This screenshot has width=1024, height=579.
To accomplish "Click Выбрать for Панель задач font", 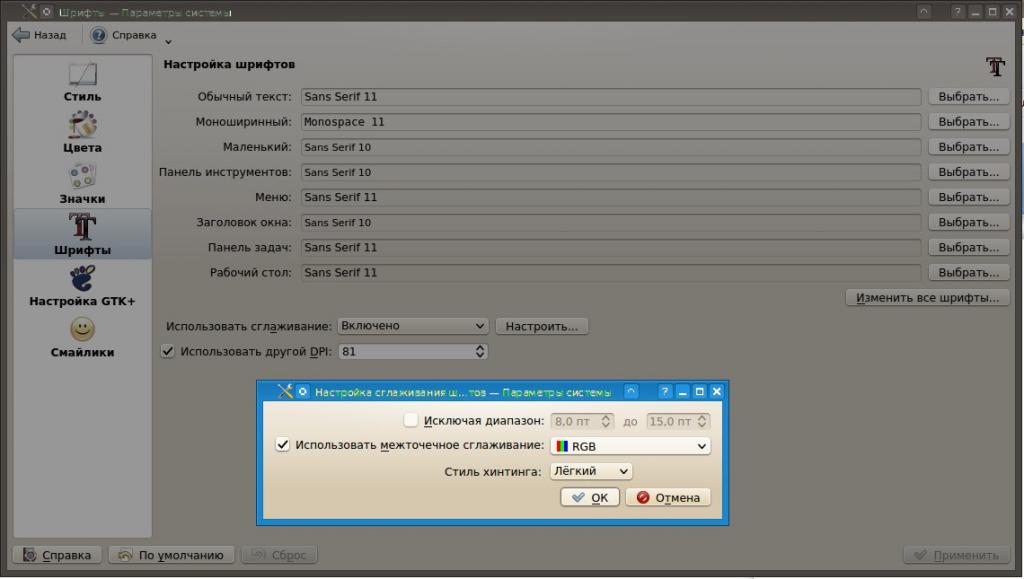I will coord(968,247).
